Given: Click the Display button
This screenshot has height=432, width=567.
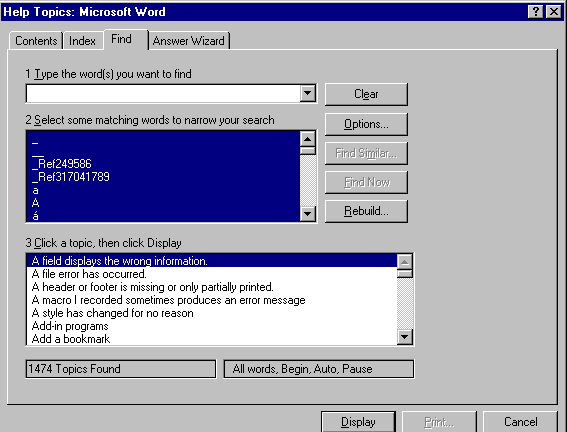Looking at the screenshot, I should pyautogui.click(x=358, y=422).
